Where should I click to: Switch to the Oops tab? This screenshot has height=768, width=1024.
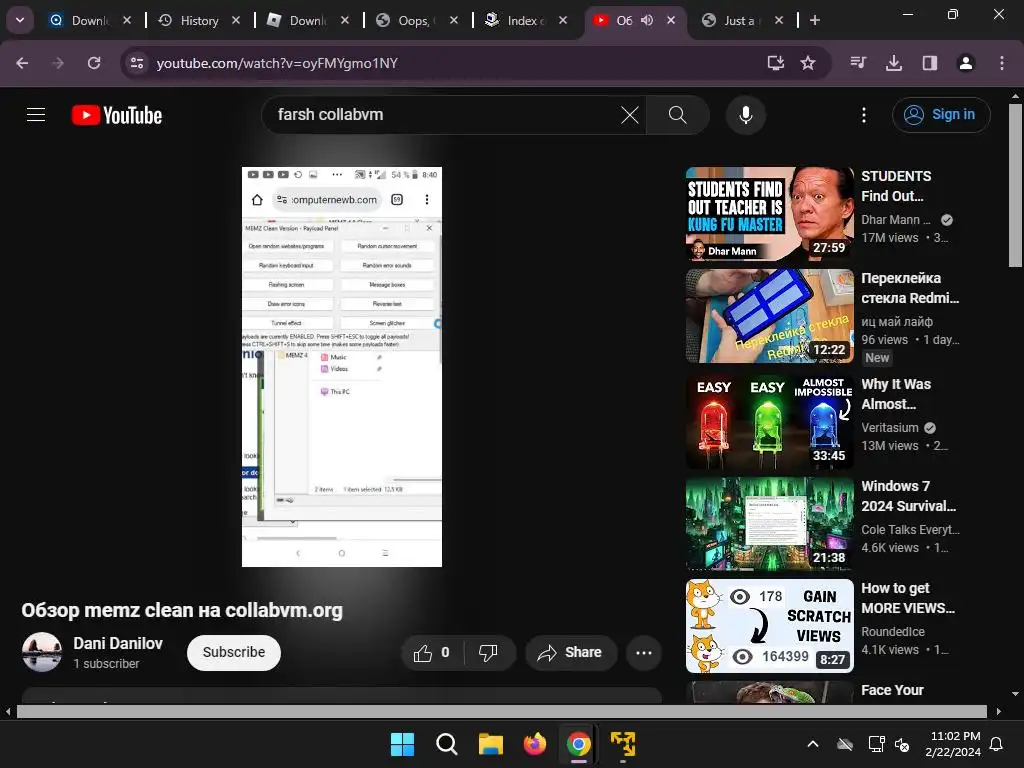point(414,21)
